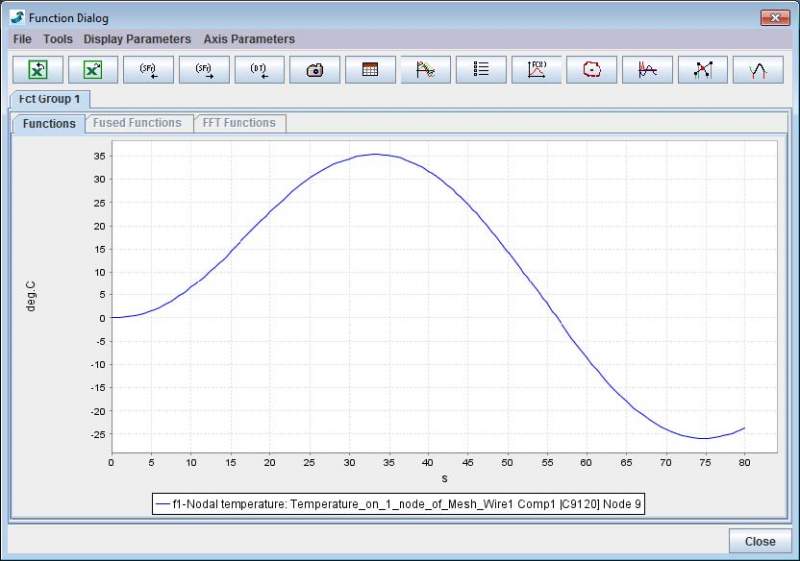800x561 pixels.
Task: Click the deg.C y-axis label
Action: click(x=31, y=296)
